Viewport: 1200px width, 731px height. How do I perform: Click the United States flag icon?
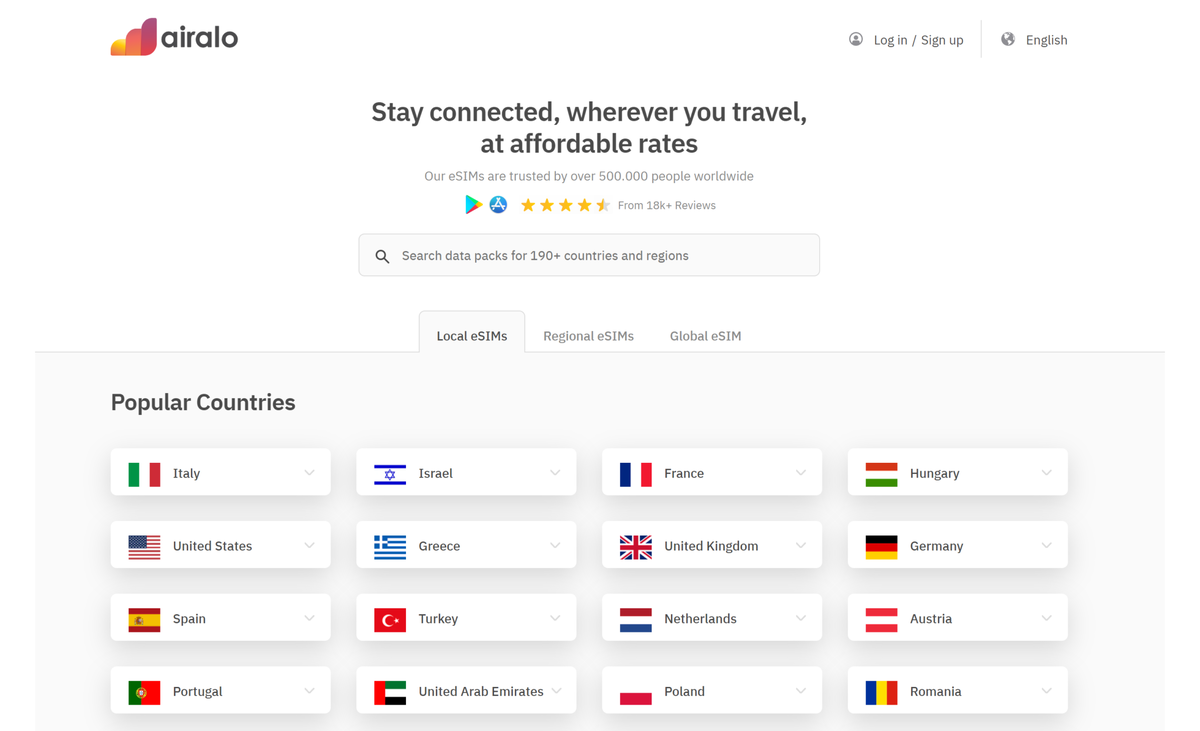tap(144, 547)
